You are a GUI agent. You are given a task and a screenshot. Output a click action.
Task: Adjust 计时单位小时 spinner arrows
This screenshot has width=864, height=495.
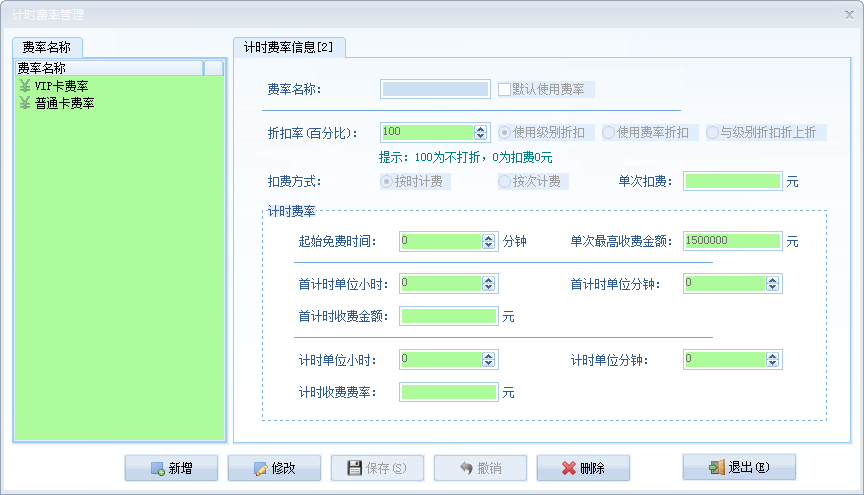click(x=488, y=359)
